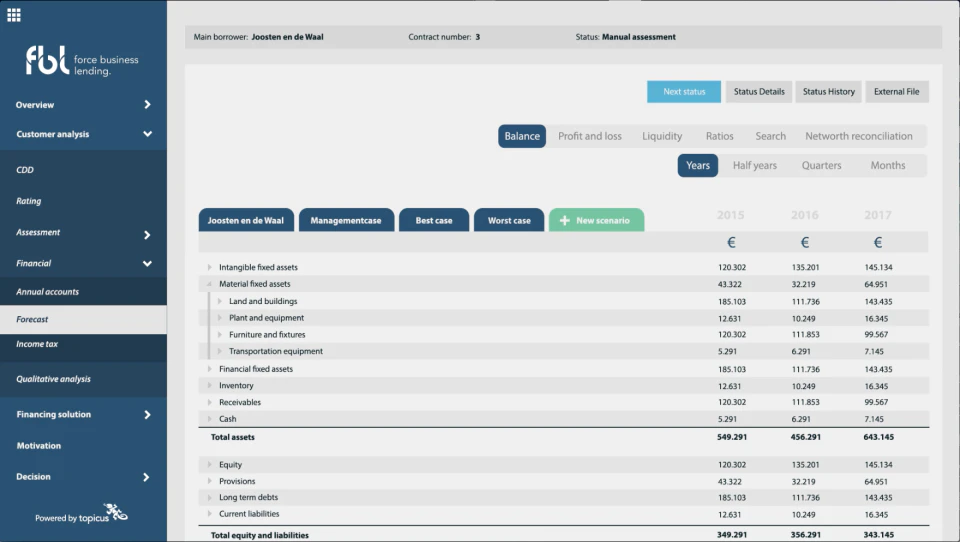This screenshot has width=960, height=542.
Task: Select Forecast in the sidebar
Action: pyautogui.click(x=83, y=320)
